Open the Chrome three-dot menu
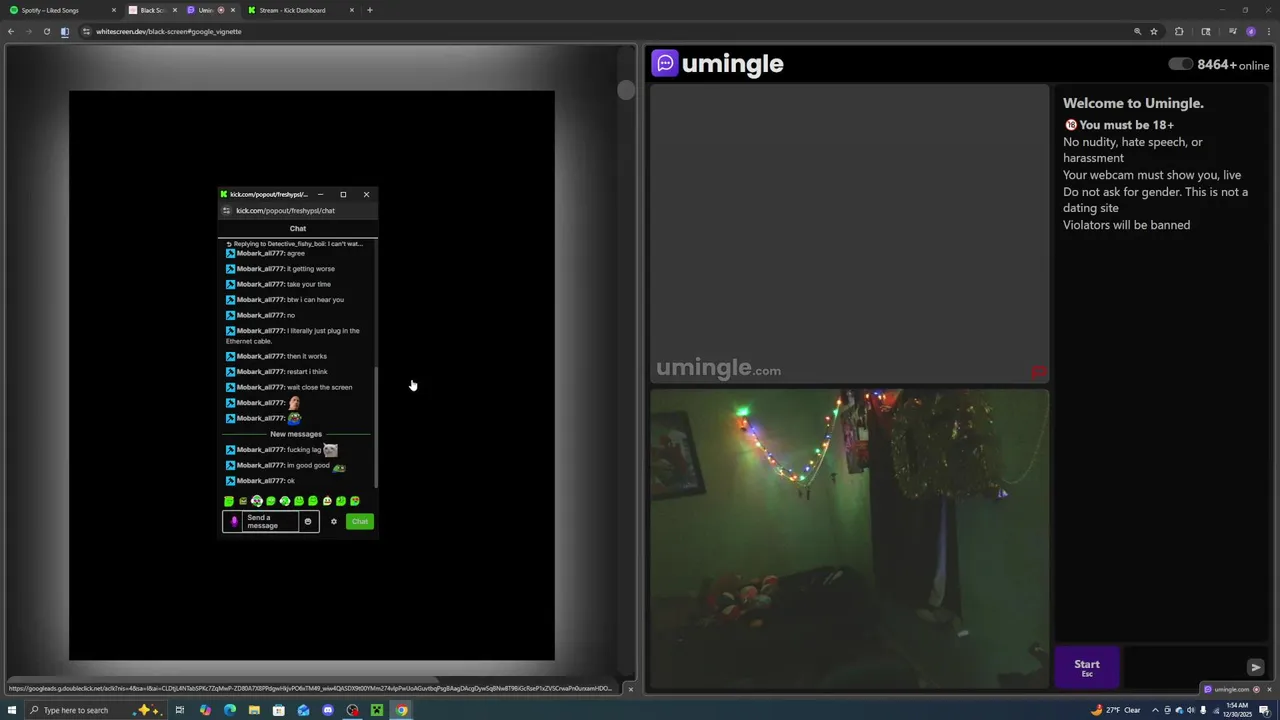Screen dimensions: 1280x720 click(1268, 31)
